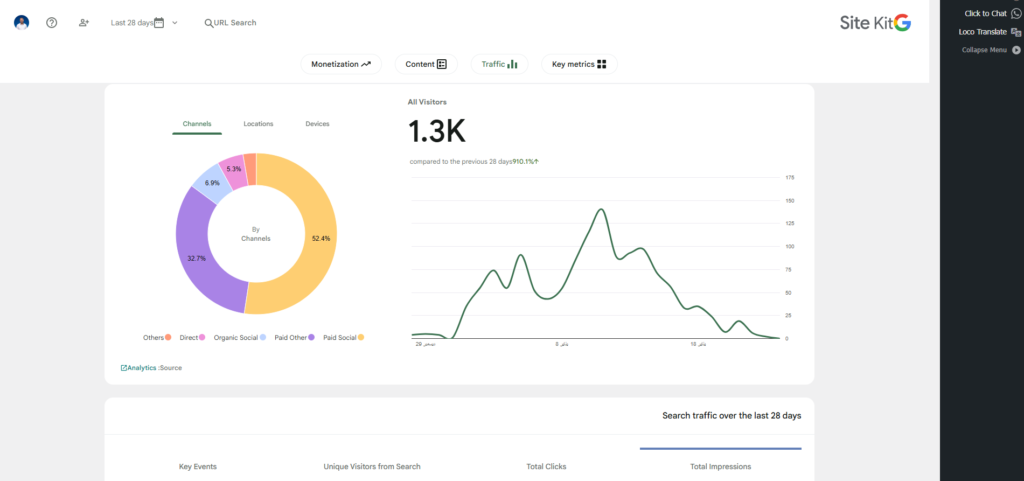The width and height of the screenshot is (1024, 481).
Task: Switch to the Locations tab
Action: click(x=258, y=124)
